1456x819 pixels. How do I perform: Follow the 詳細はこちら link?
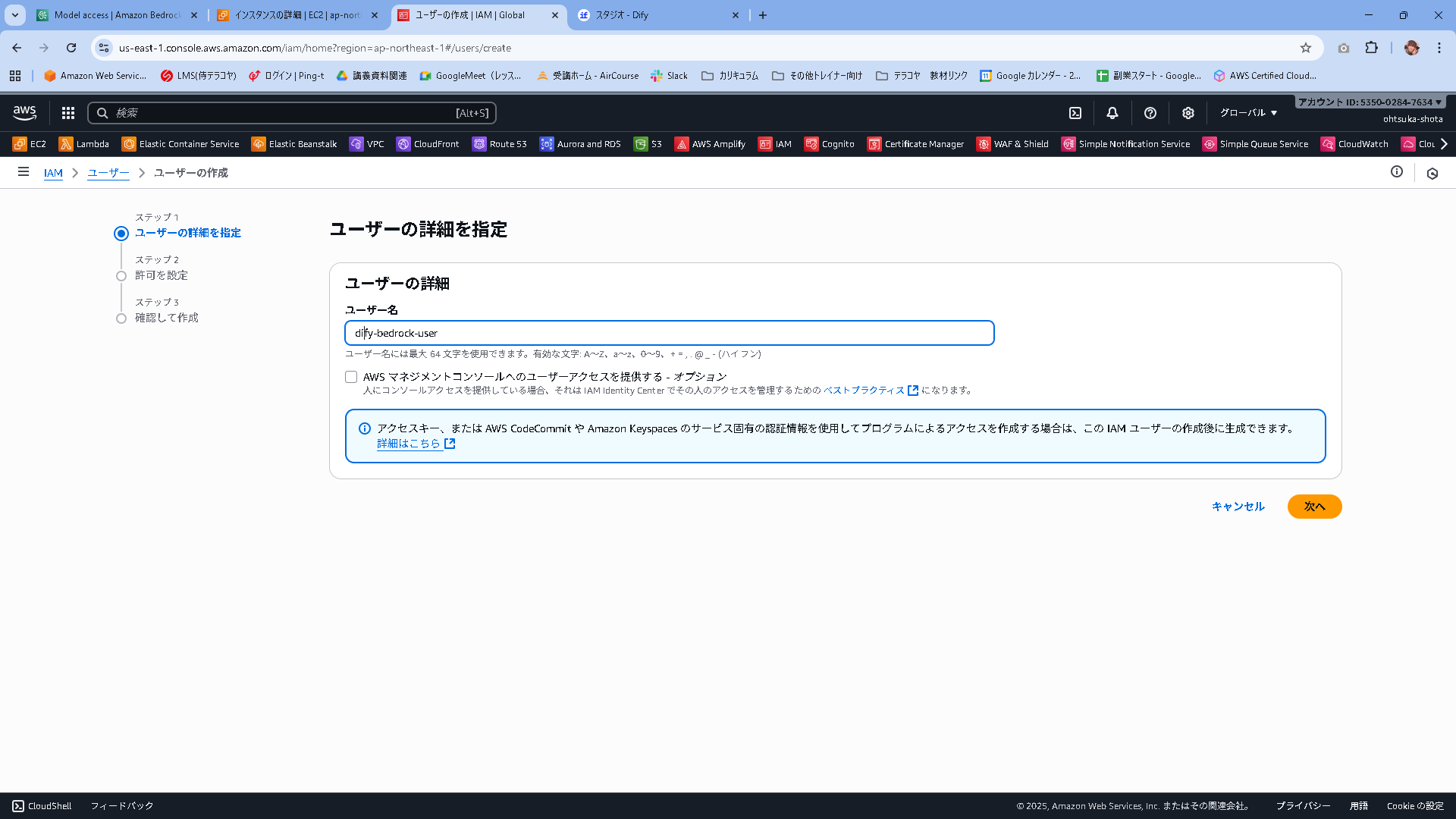tap(409, 444)
